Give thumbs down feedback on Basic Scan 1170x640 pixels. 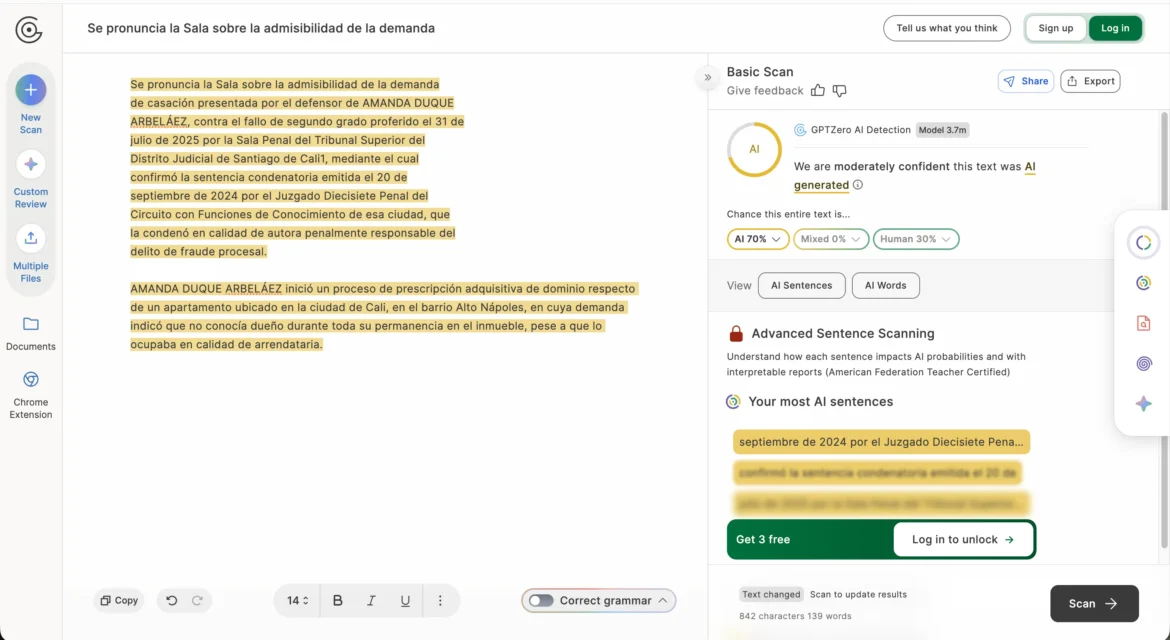click(839, 90)
